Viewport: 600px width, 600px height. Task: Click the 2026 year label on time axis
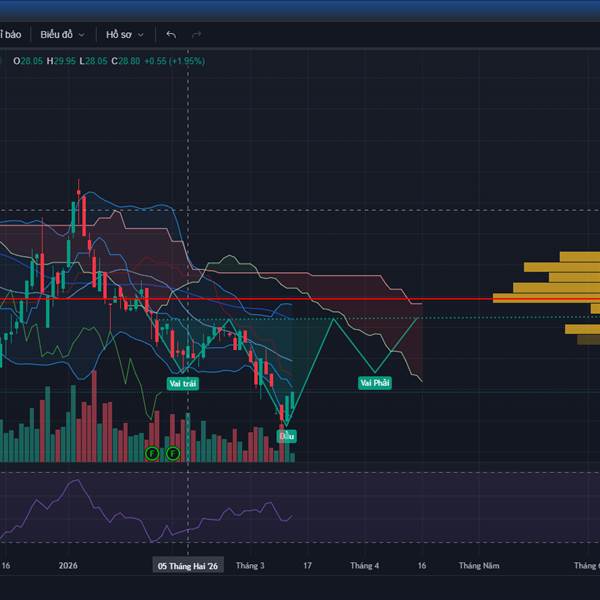[68, 566]
